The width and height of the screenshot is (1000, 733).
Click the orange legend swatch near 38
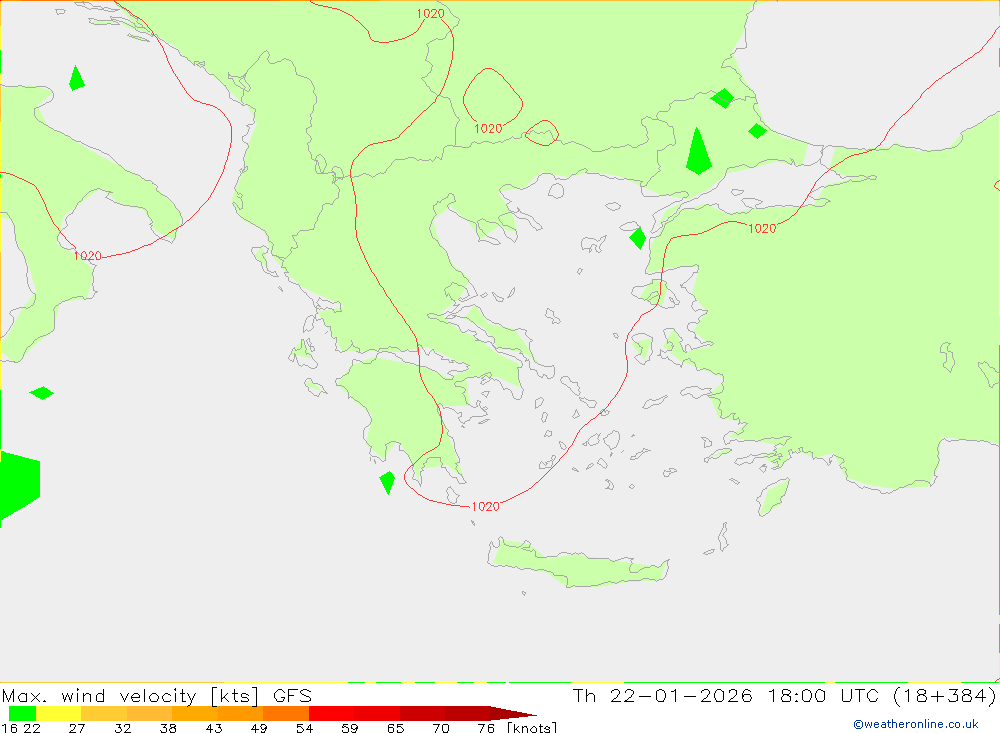tap(195, 713)
